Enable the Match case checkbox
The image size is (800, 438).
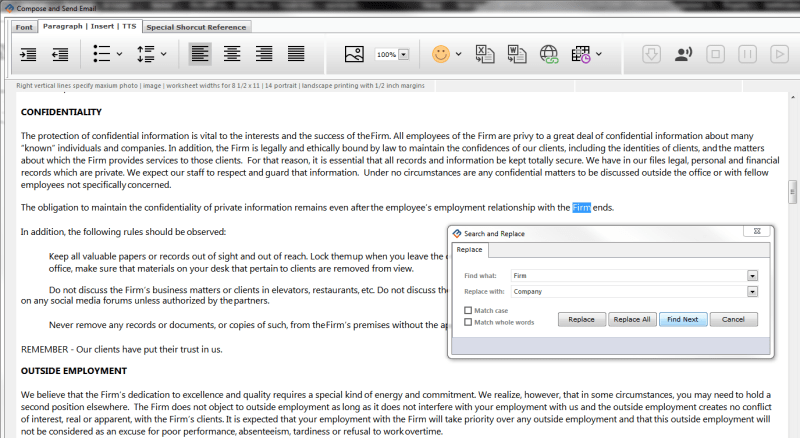click(x=468, y=310)
